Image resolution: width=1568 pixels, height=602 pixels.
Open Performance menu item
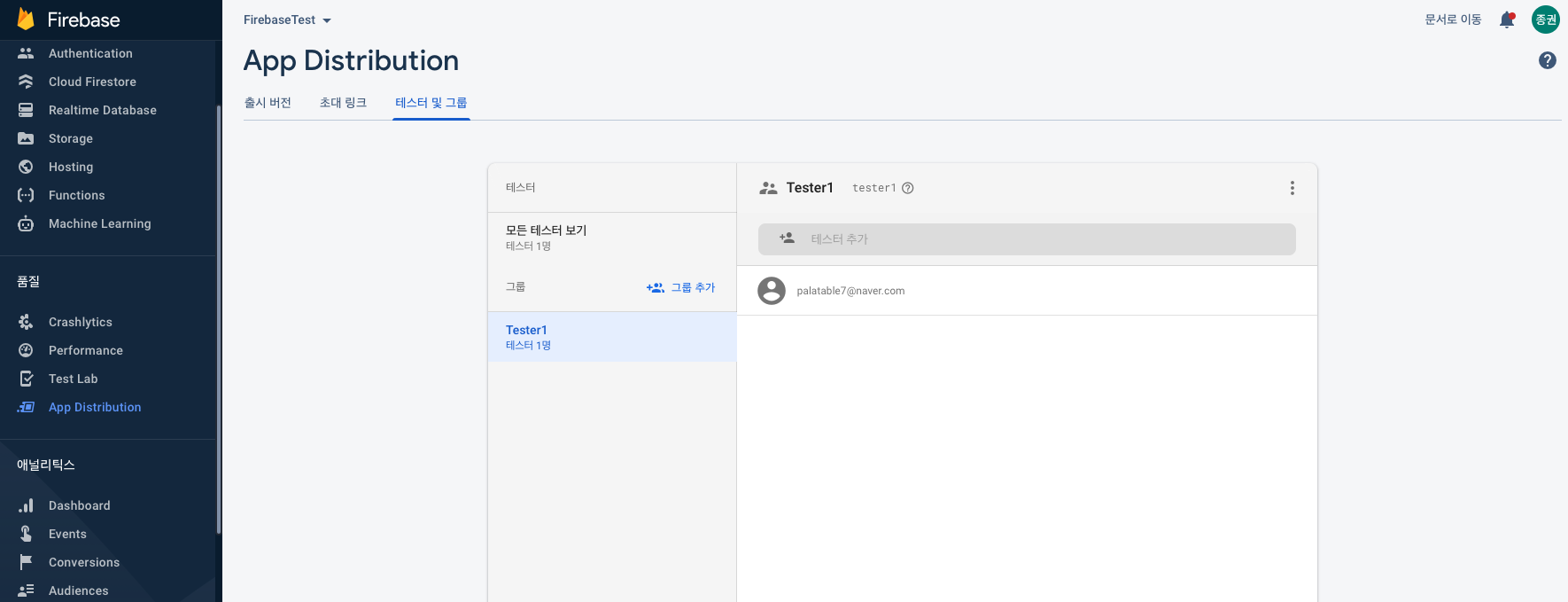point(86,350)
